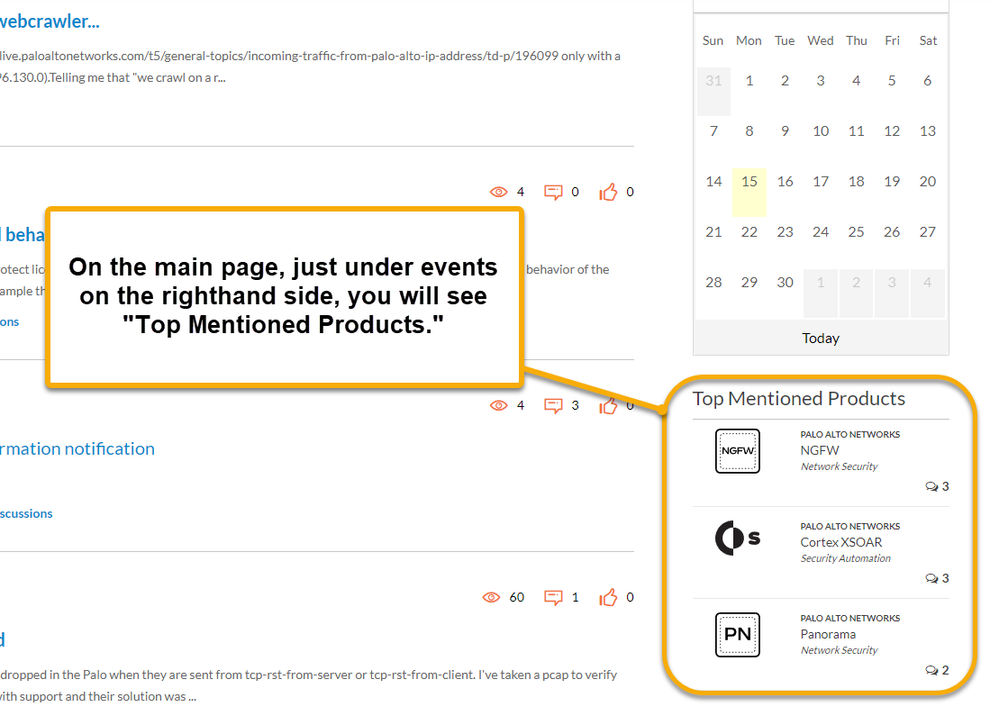Open the 'rmation notification' post title
999x705 pixels.
tap(77, 449)
